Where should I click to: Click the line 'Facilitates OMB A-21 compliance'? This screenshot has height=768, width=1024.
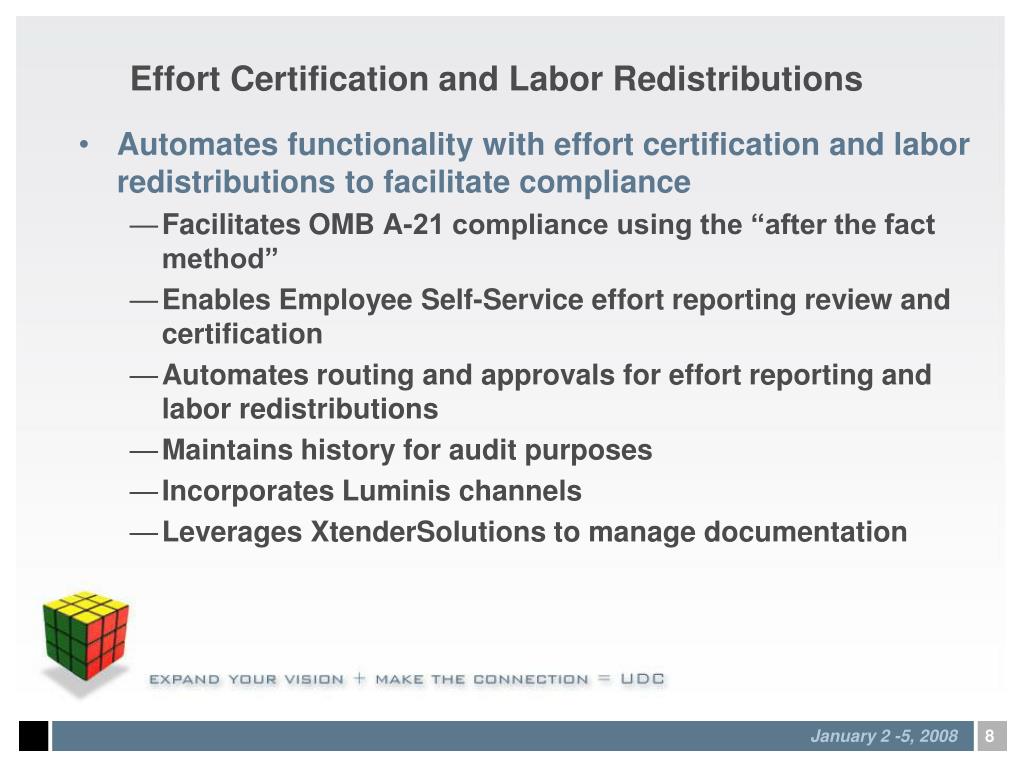point(549,241)
